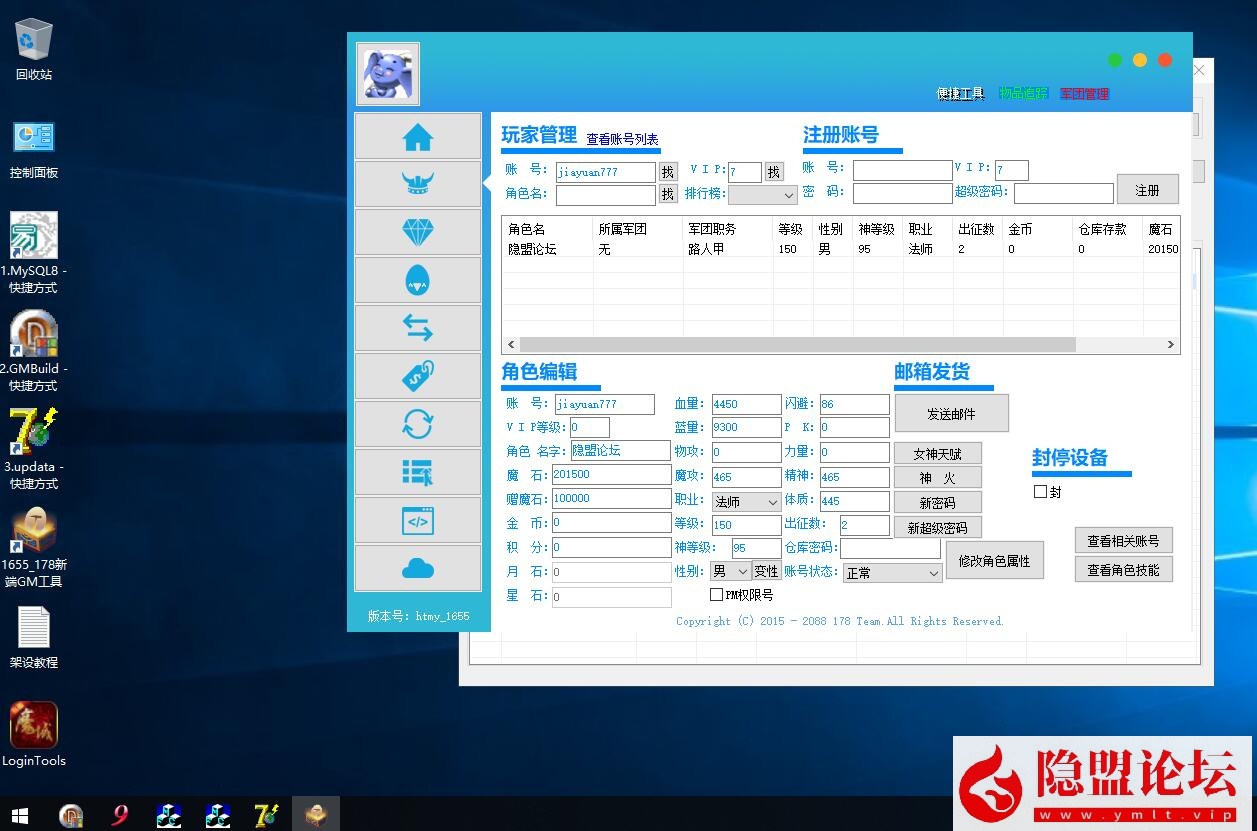
Task: Click the active GM tool taskbar icon
Action: point(316,815)
